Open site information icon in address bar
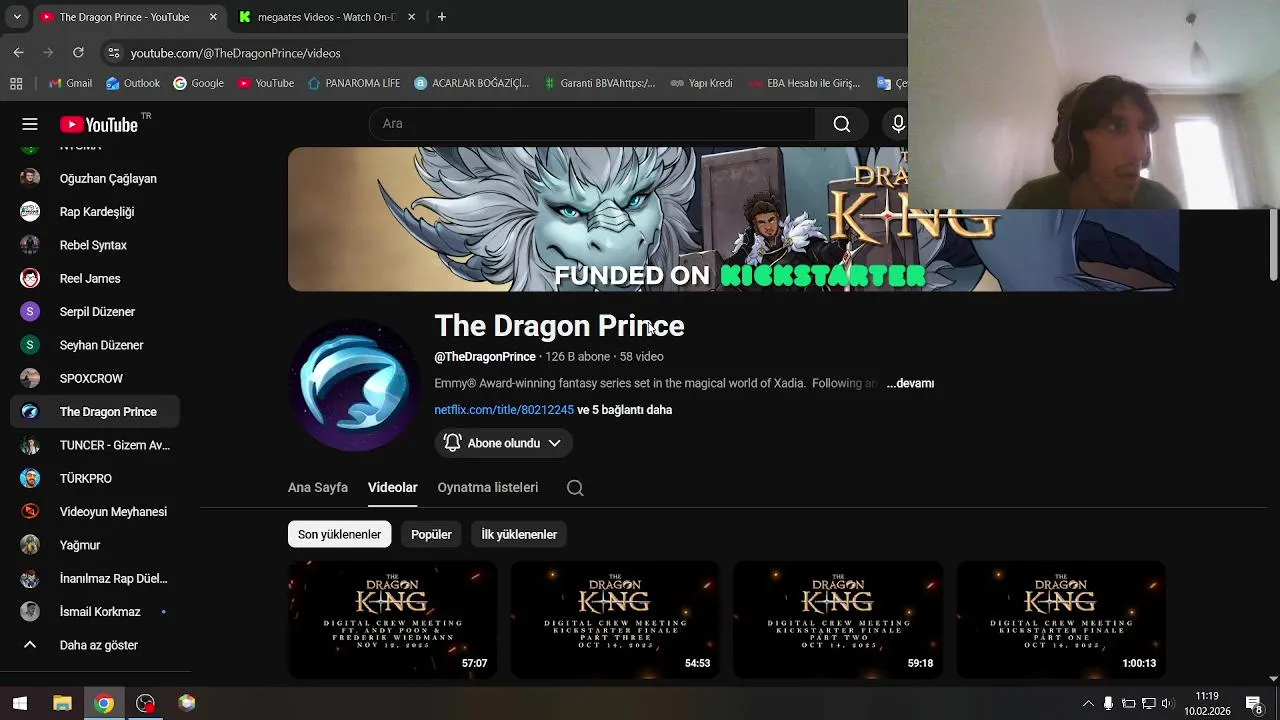Viewport: 1280px width, 720px height. tap(113, 53)
